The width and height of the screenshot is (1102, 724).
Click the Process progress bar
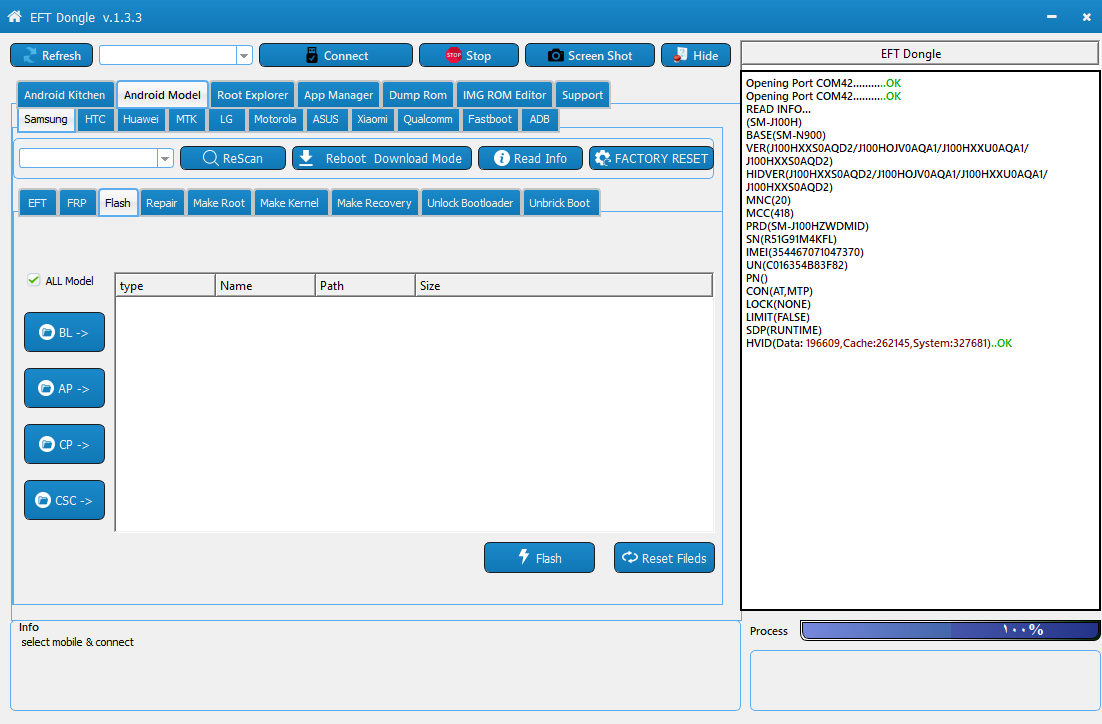click(x=949, y=630)
